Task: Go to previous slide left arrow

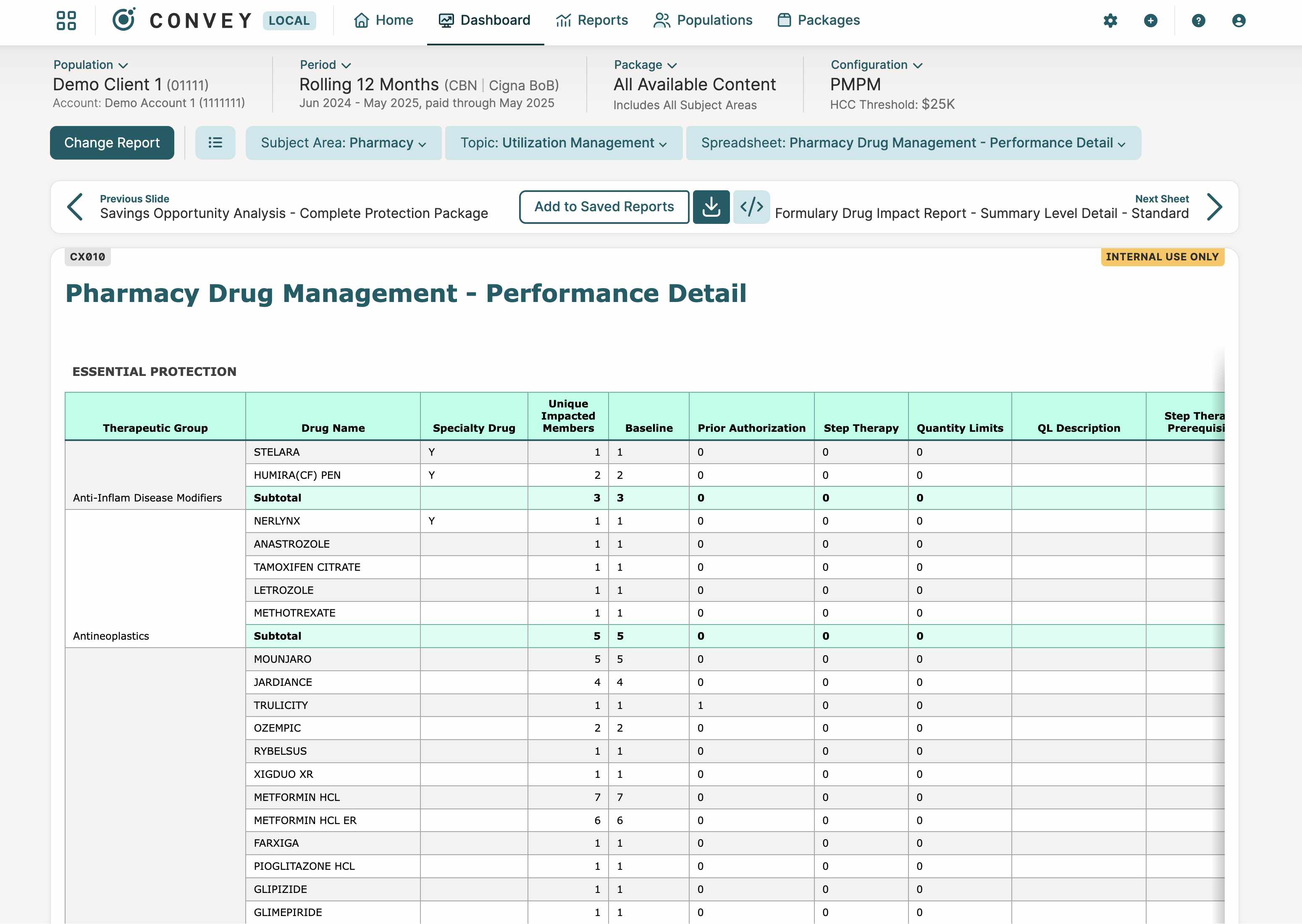Action: click(x=75, y=207)
